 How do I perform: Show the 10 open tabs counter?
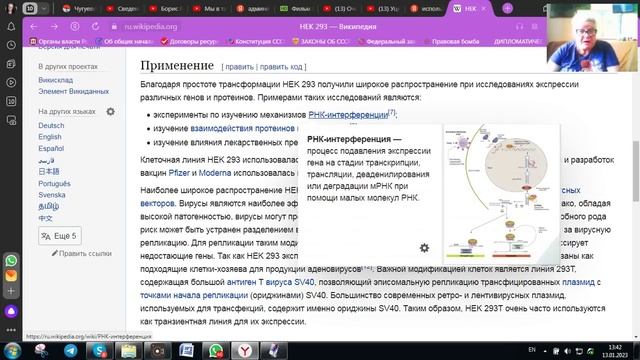30,8
